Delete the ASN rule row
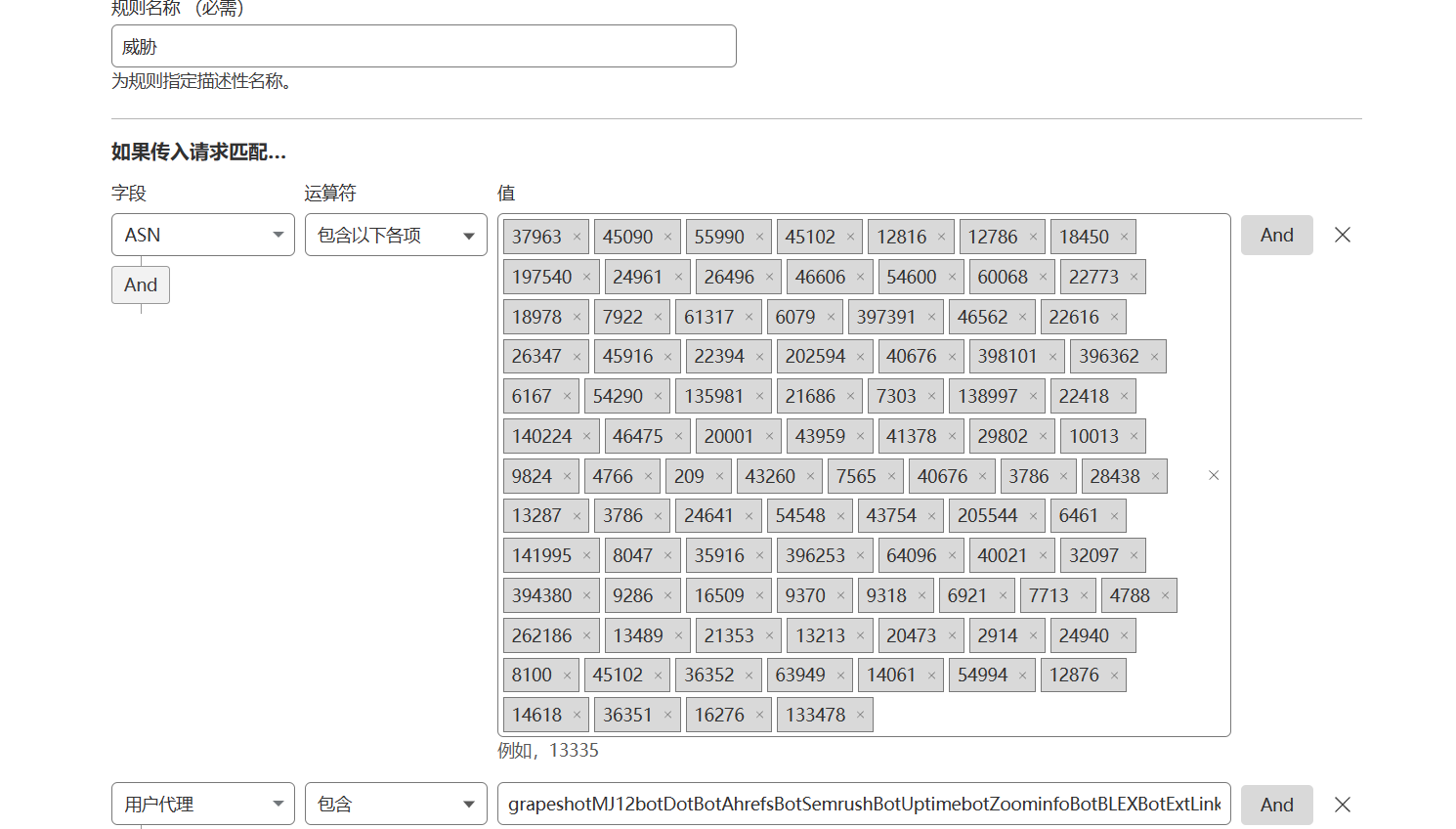1456x829 pixels. [1343, 235]
